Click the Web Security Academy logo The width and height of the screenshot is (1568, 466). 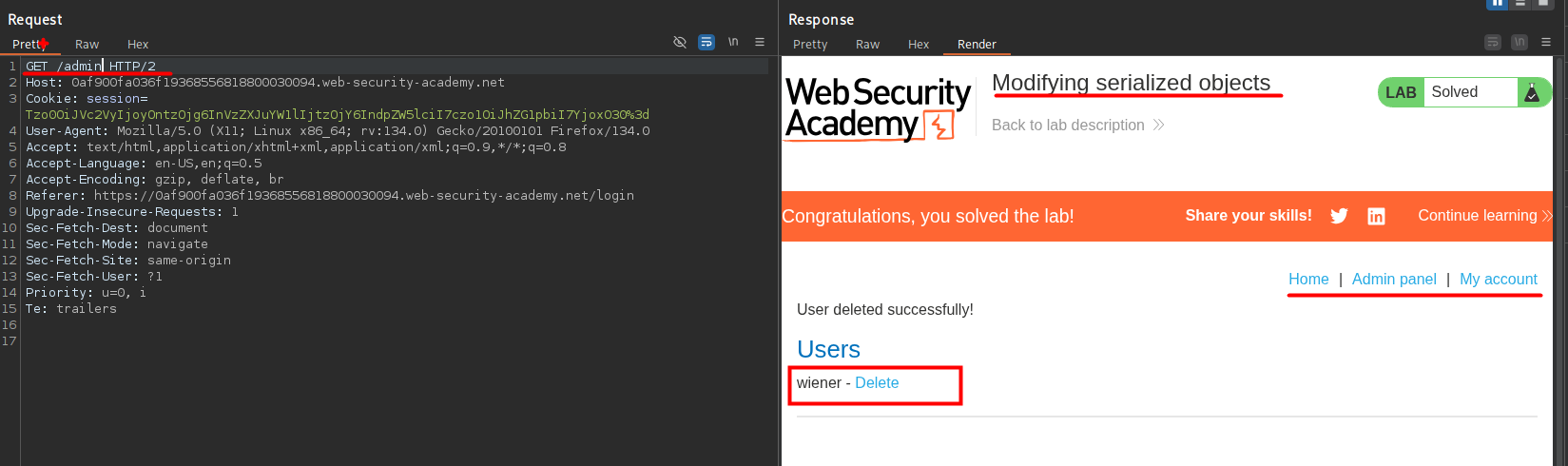coord(877,108)
